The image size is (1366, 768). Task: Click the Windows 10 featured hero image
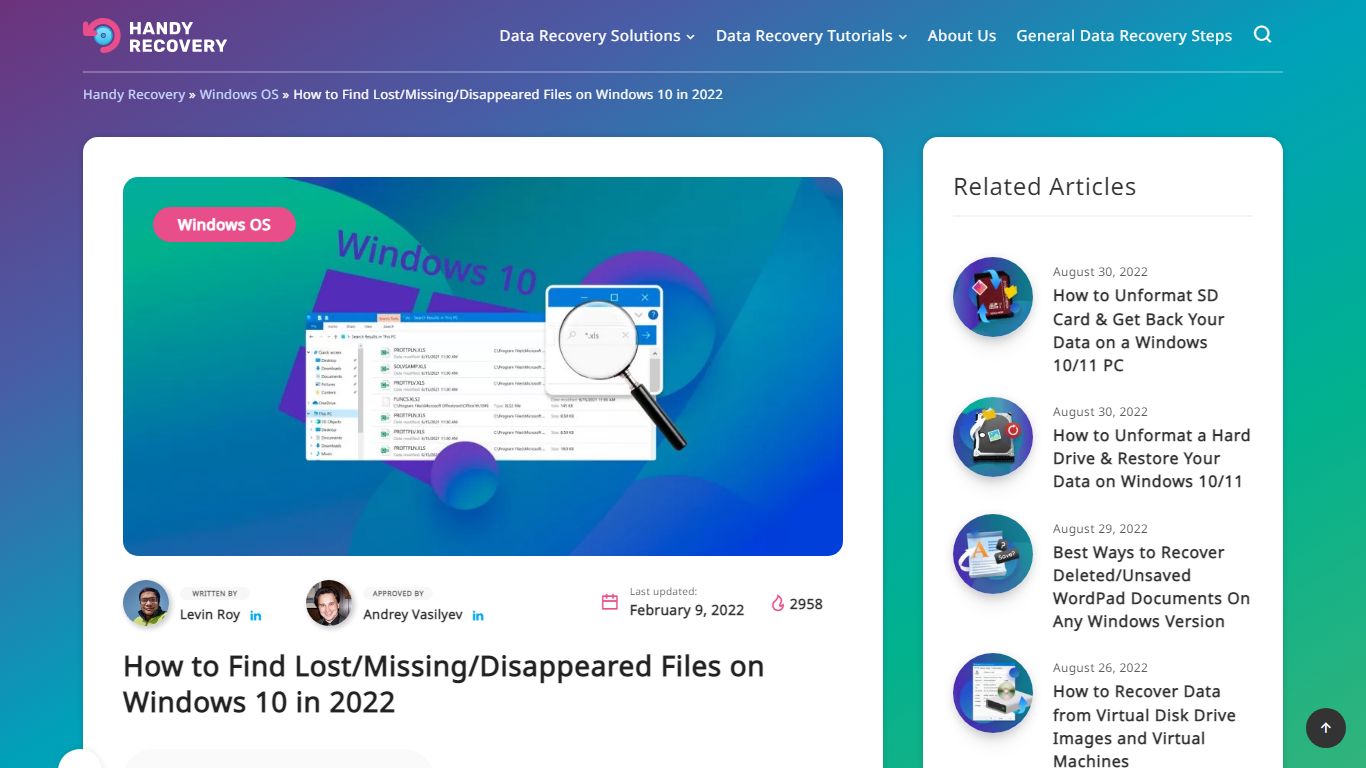(x=483, y=366)
